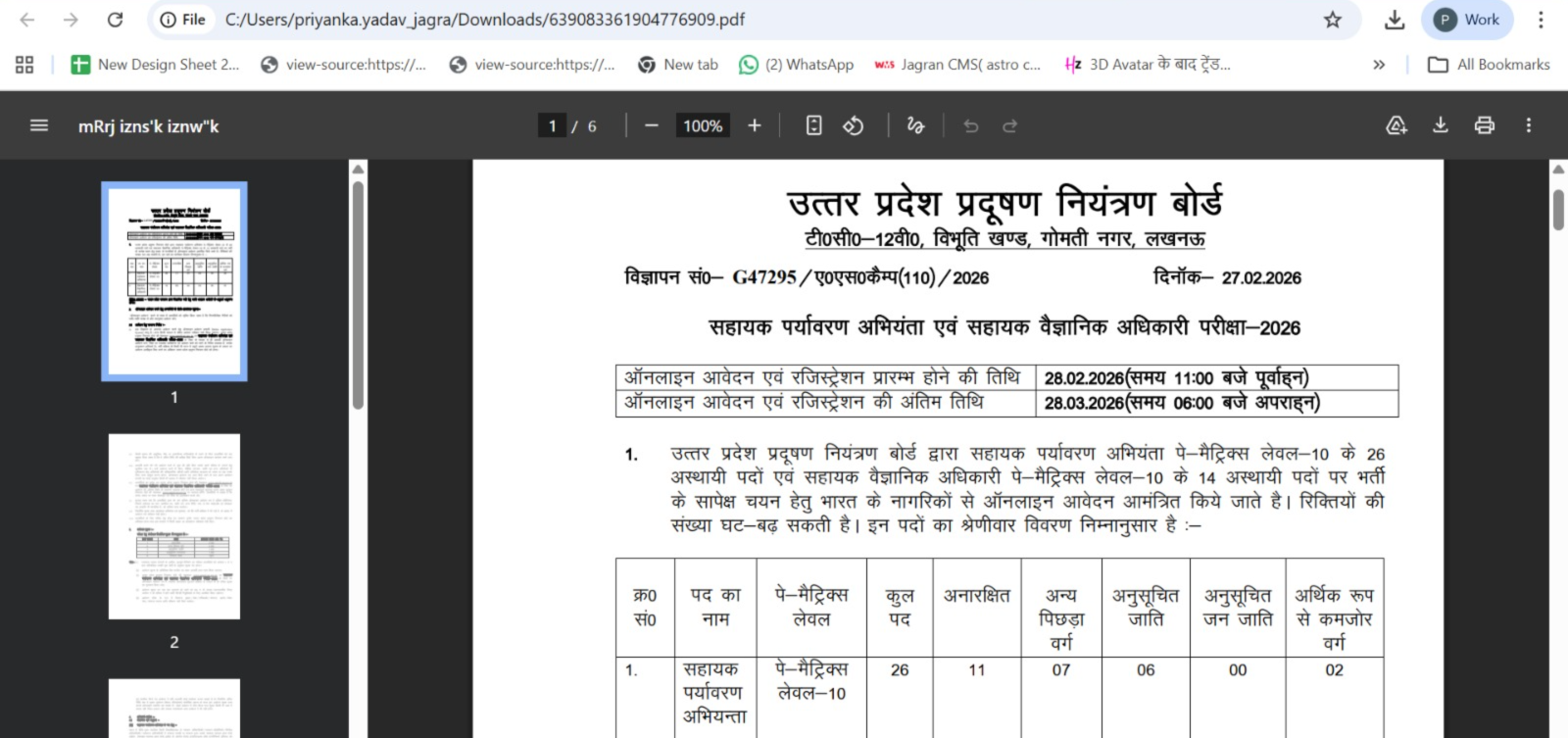The height and width of the screenshot is (738, 1568).
Task: Click the save to Drive icon
Action: pos(1396,125)
